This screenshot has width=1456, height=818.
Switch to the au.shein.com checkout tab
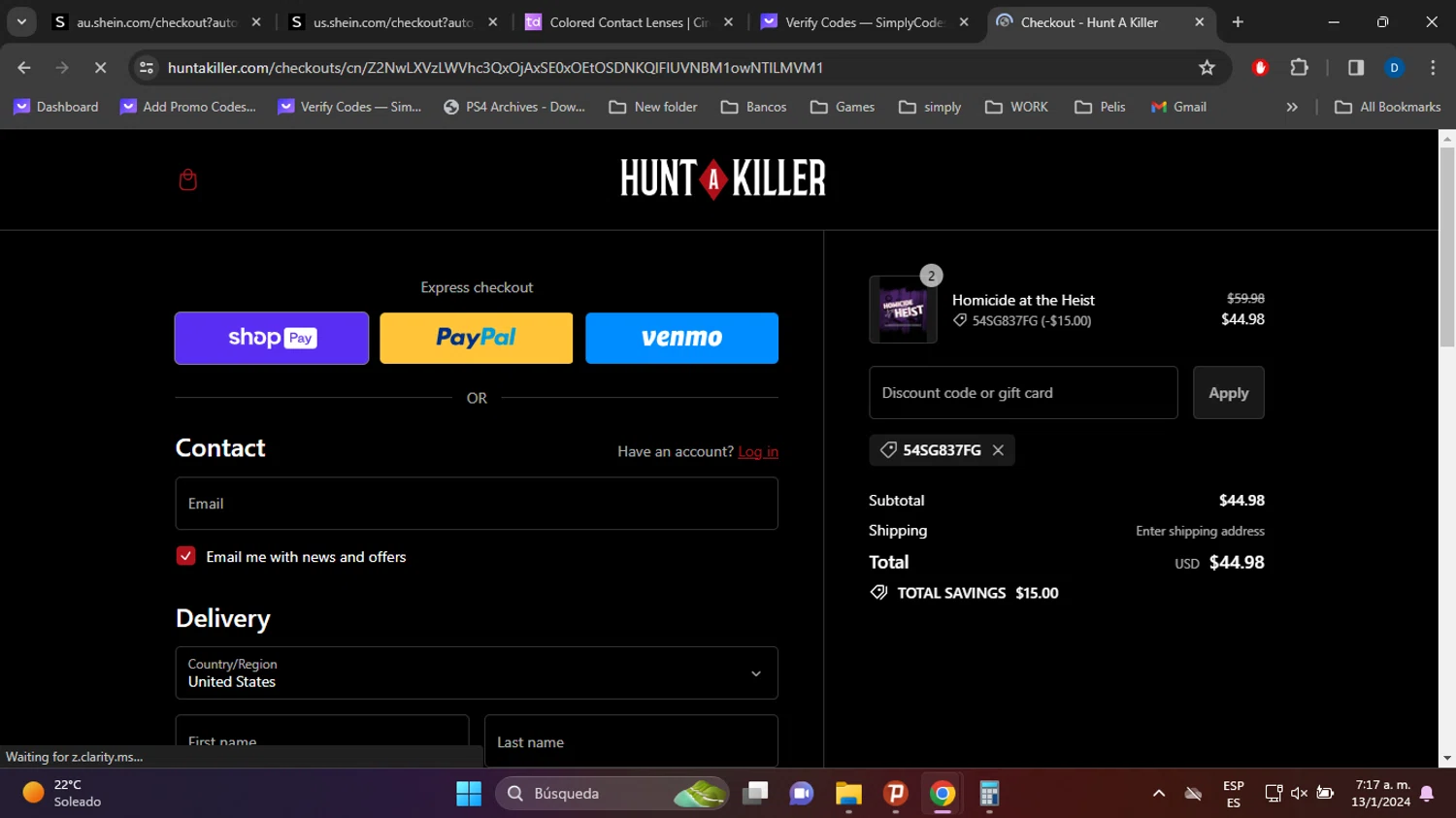[157, 22]
